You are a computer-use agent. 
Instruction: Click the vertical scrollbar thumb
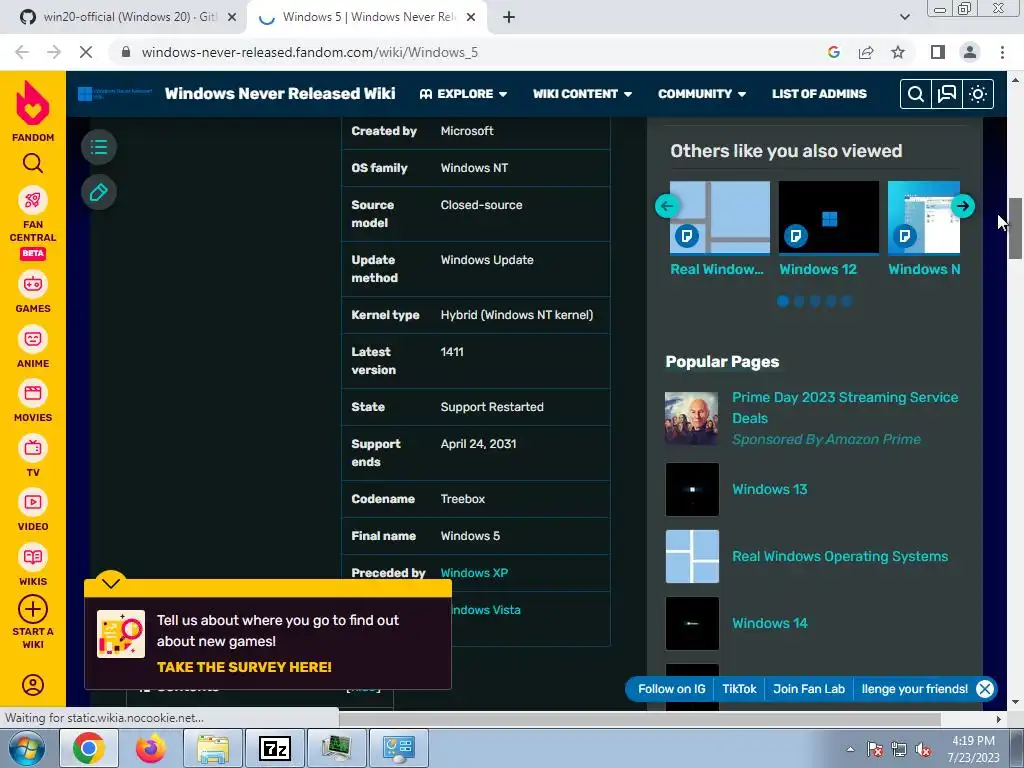(1015, 229)
